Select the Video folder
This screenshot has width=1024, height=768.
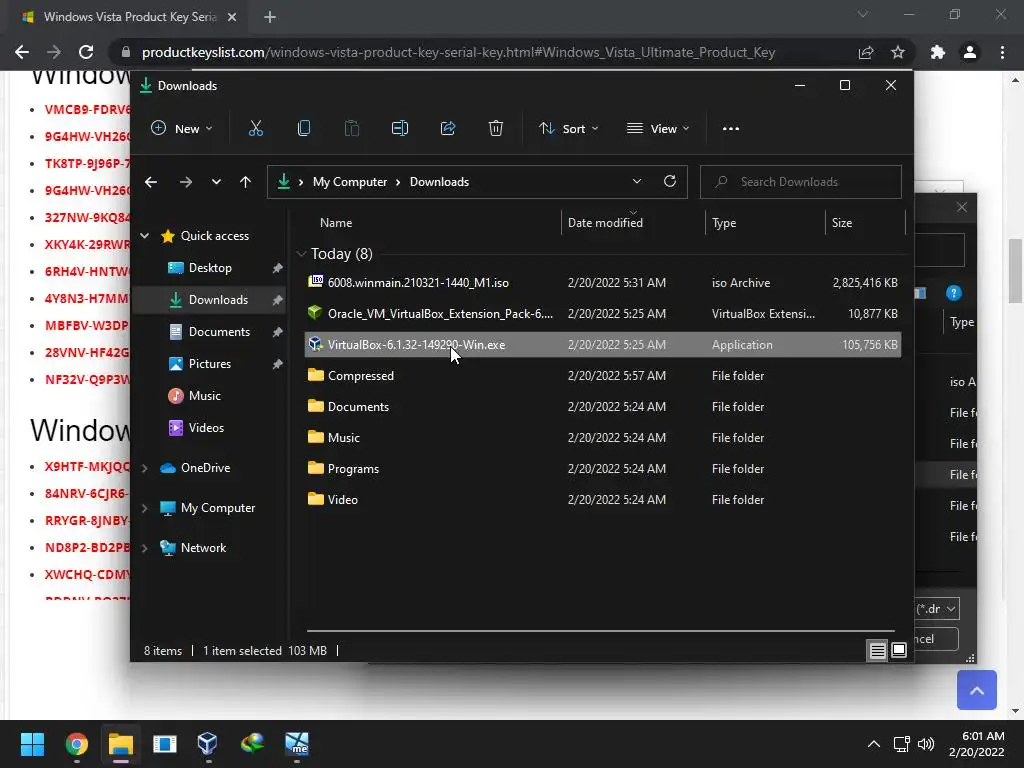[603, 500]
